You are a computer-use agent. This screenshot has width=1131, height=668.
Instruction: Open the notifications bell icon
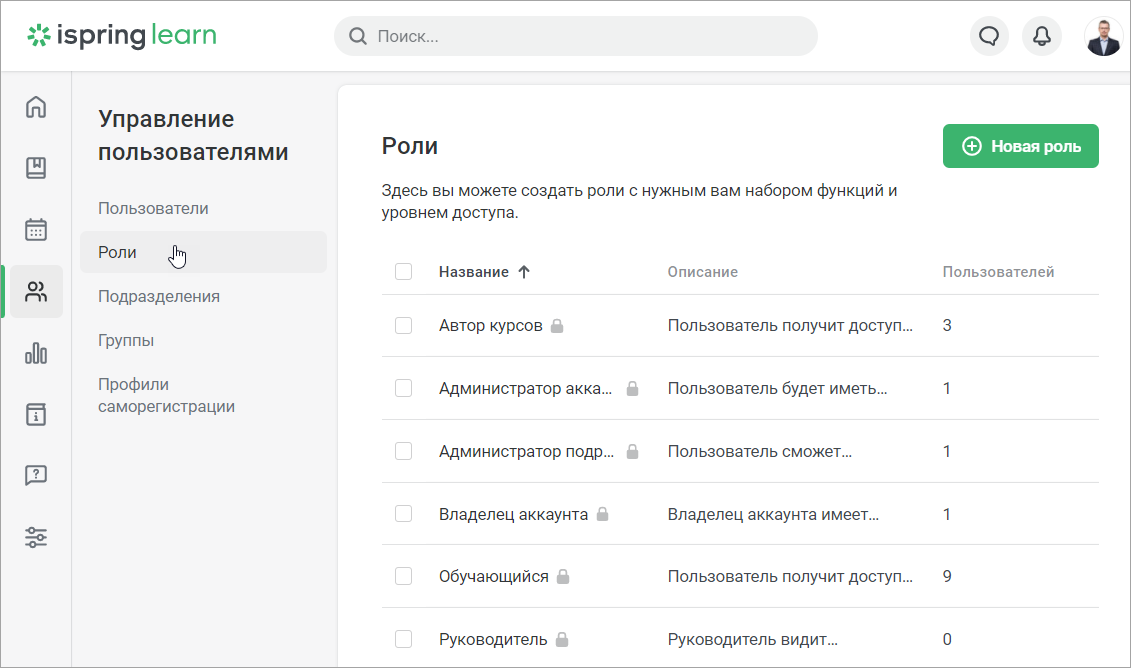1042,36
